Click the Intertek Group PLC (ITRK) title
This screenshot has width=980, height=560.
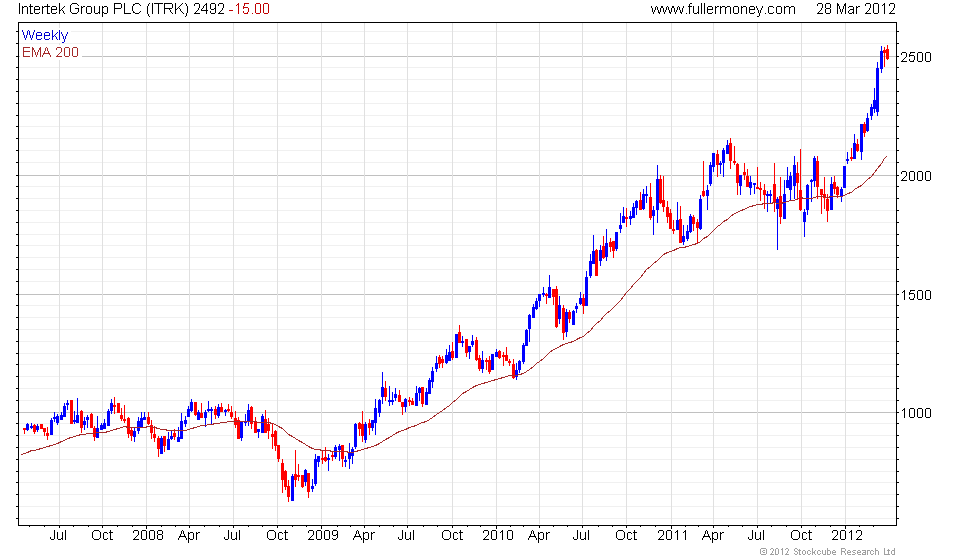104,9
